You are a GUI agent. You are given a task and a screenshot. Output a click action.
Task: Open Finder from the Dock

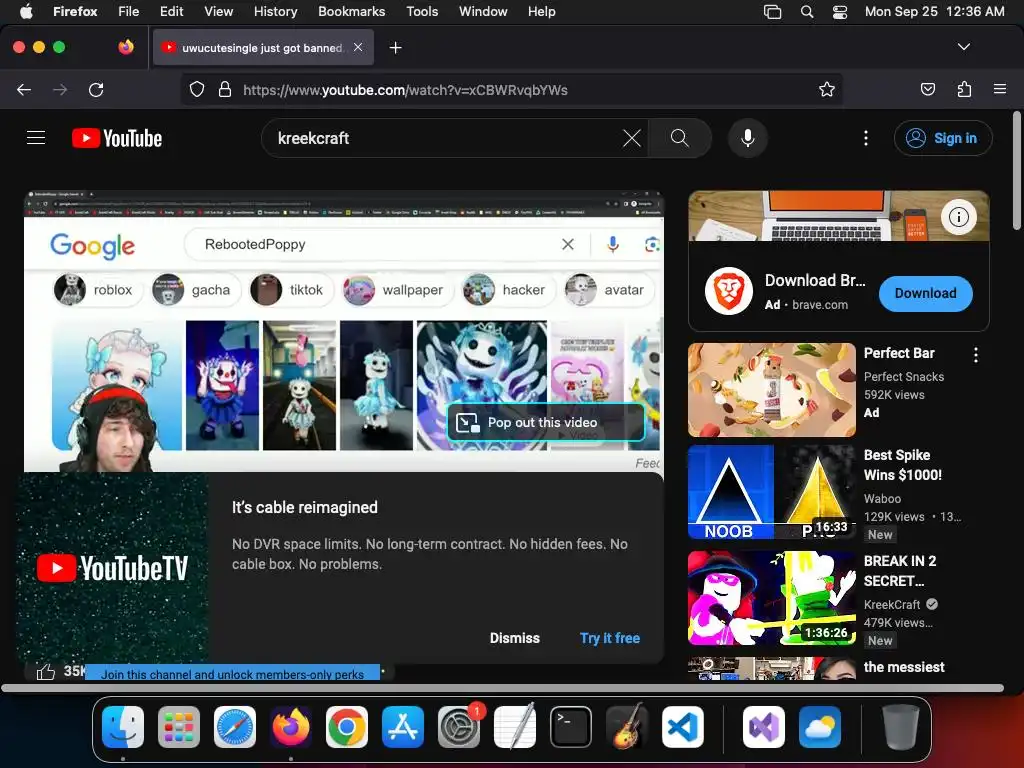click(123, 727)
